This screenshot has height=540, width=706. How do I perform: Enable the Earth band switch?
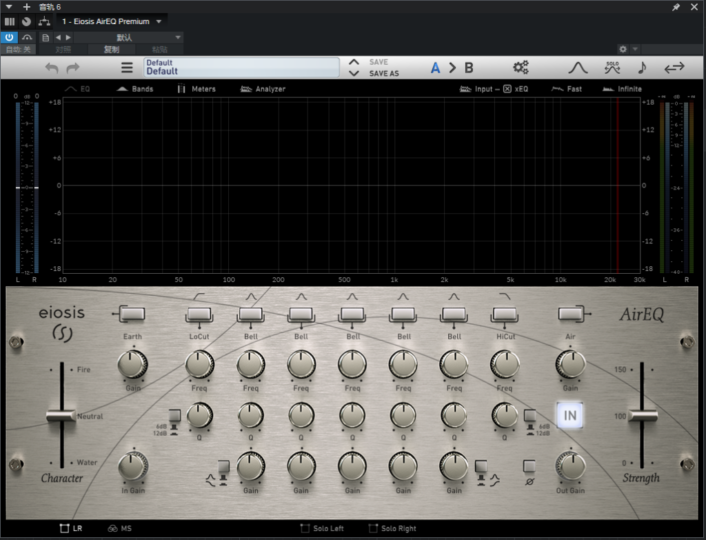132,314
